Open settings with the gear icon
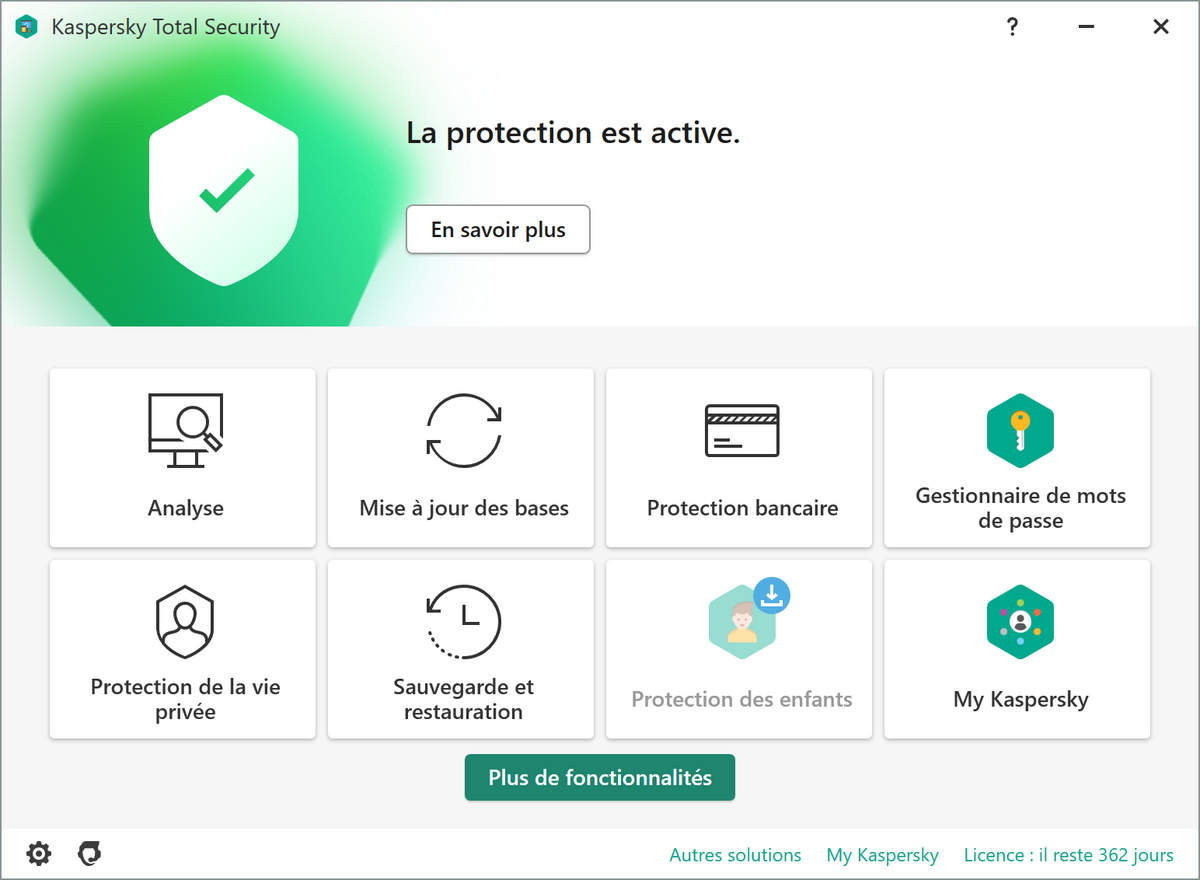 tap(38, 854)
